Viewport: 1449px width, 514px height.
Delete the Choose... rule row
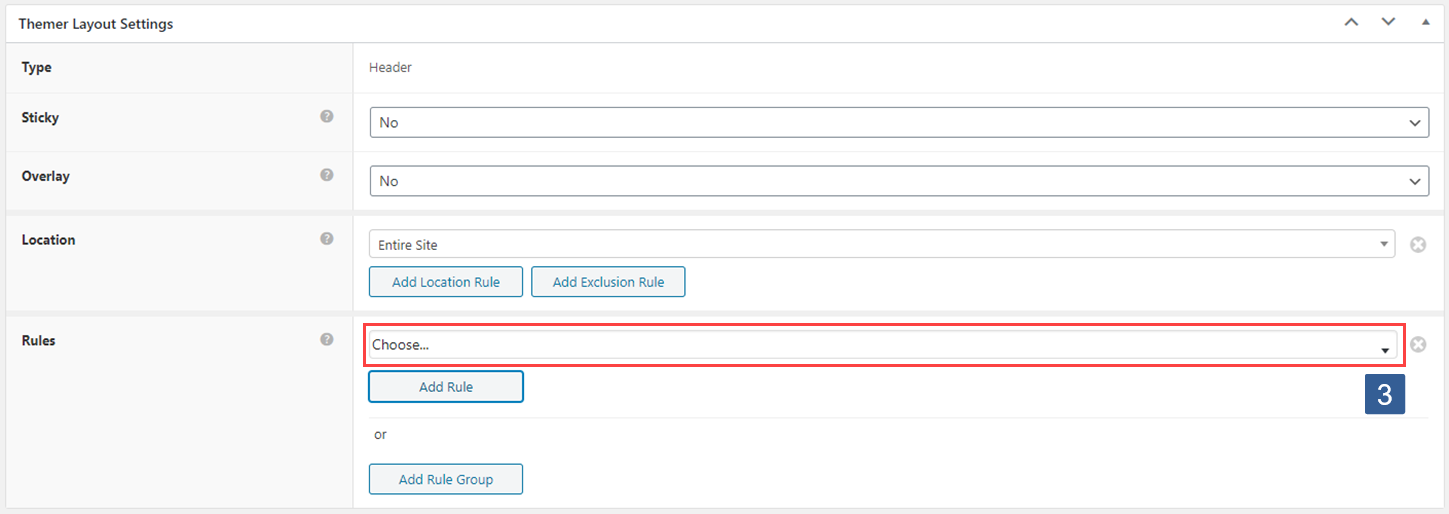coord(1418,345)
